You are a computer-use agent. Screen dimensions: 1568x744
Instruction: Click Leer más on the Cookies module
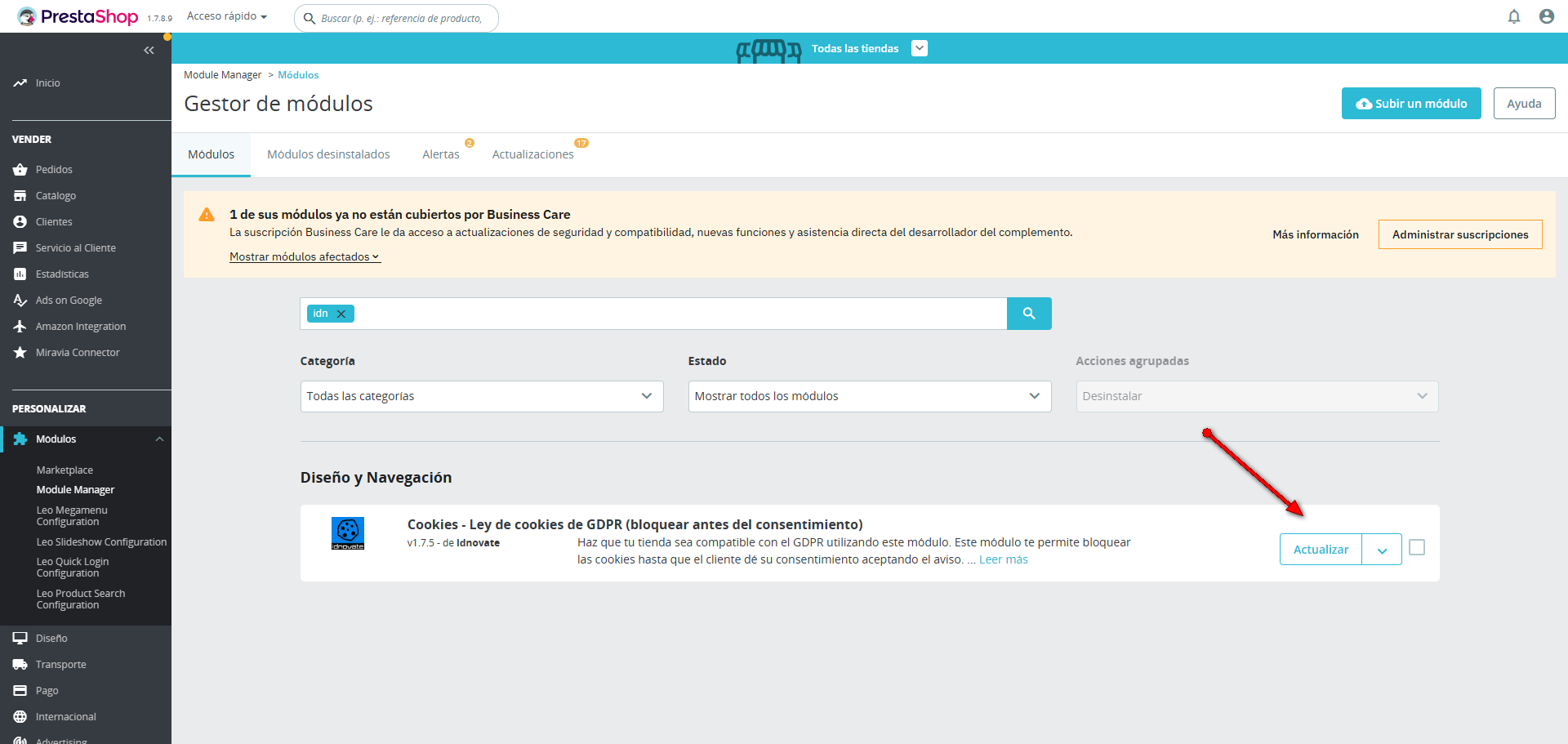click(x=1004, y=559)
